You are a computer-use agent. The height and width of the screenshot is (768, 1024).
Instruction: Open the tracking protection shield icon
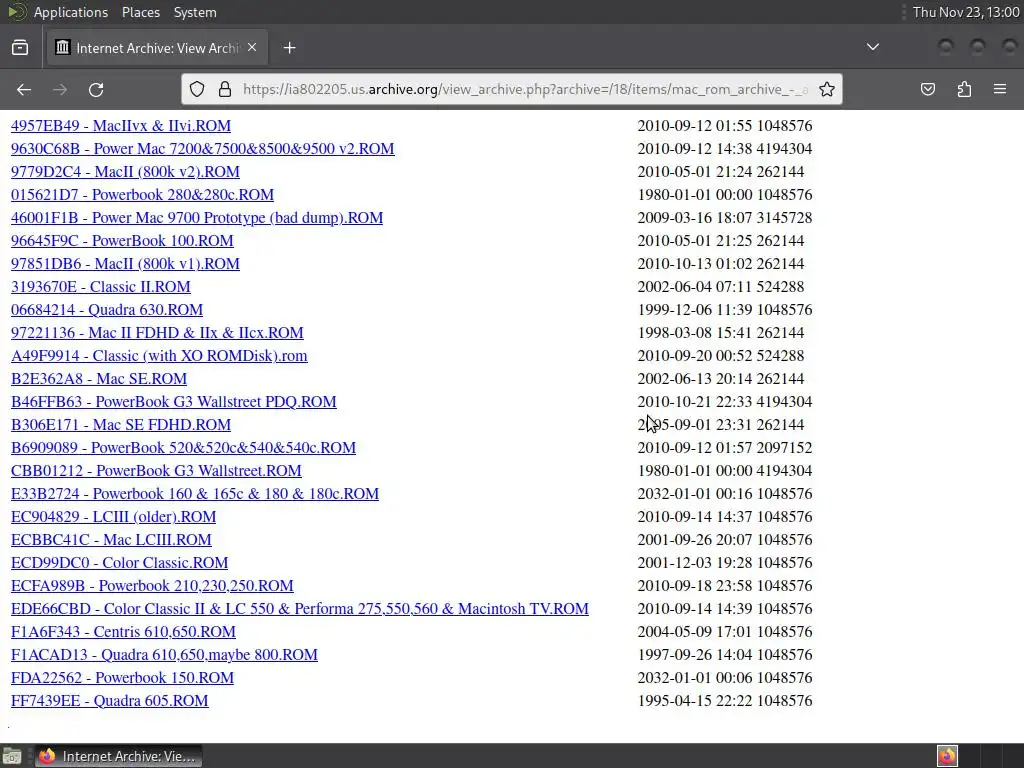tap(197, 89)
